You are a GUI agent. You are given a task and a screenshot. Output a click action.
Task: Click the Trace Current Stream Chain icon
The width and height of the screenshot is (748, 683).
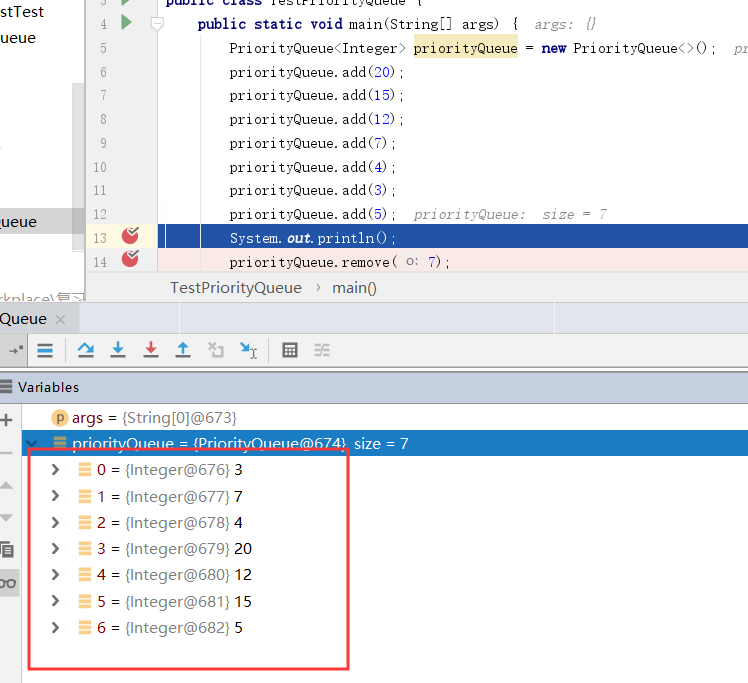322,351
